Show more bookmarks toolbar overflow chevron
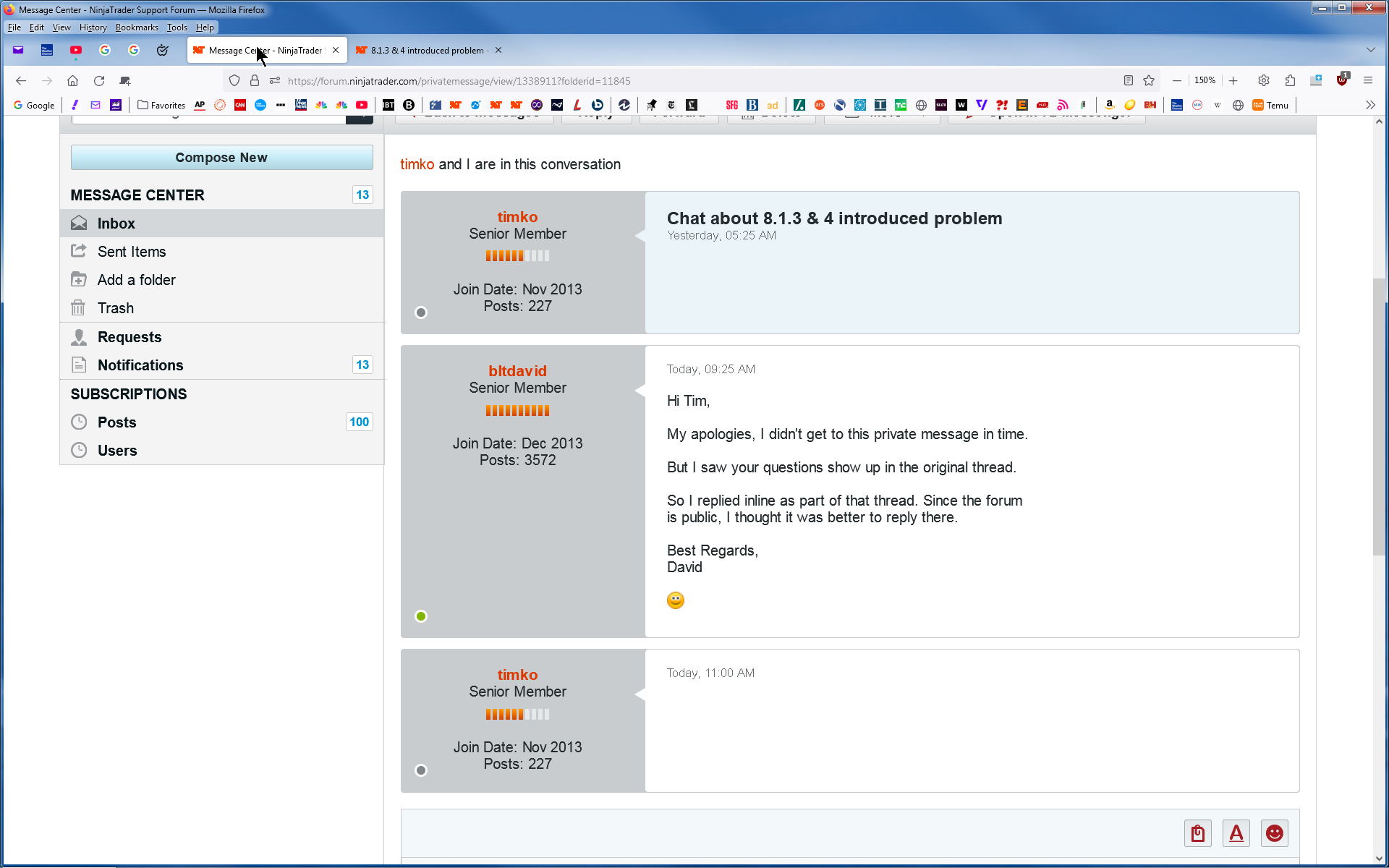This screenshot has width=1389, height=868. click(x=1370, y=105)
